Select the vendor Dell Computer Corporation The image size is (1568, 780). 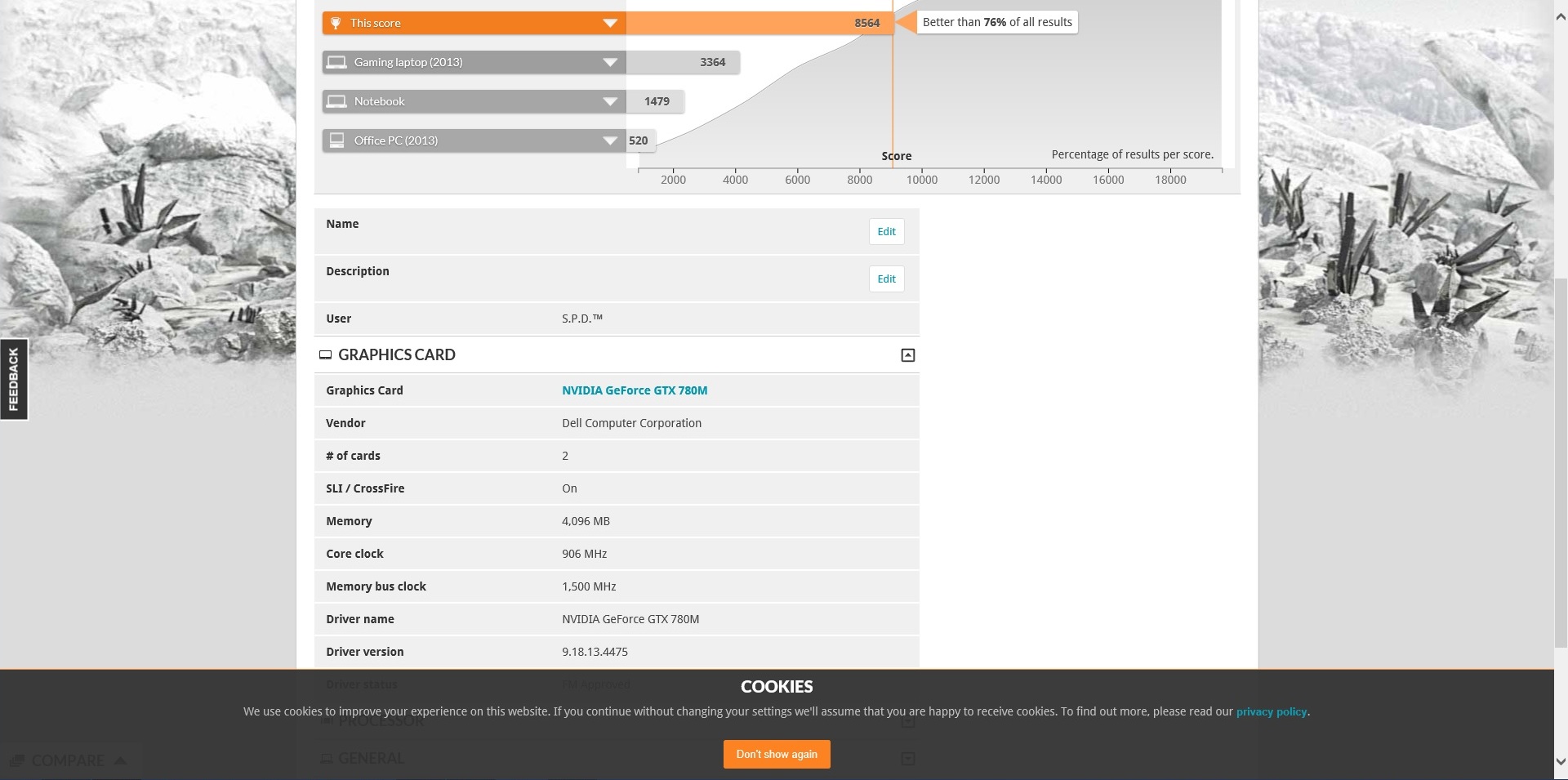coord(631,423)
